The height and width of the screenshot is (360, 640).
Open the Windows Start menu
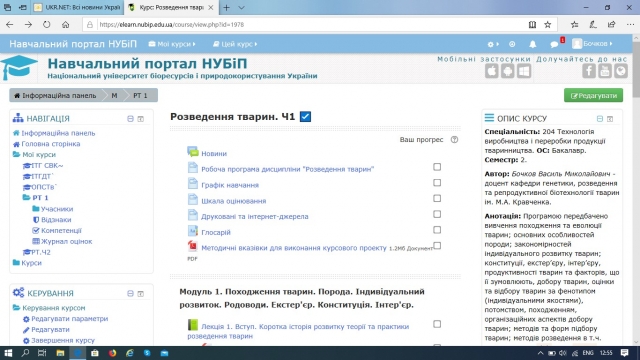coord(8,353)
